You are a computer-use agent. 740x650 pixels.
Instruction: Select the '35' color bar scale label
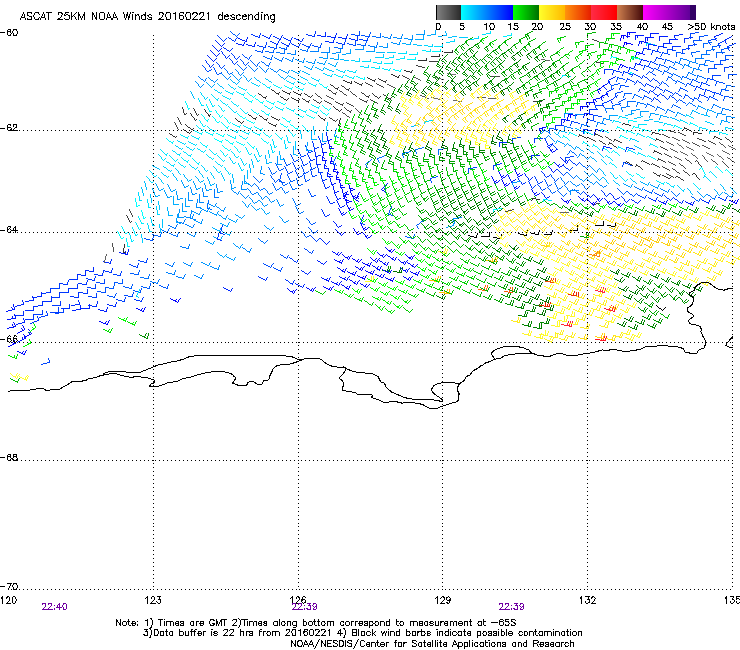[616, 27]
